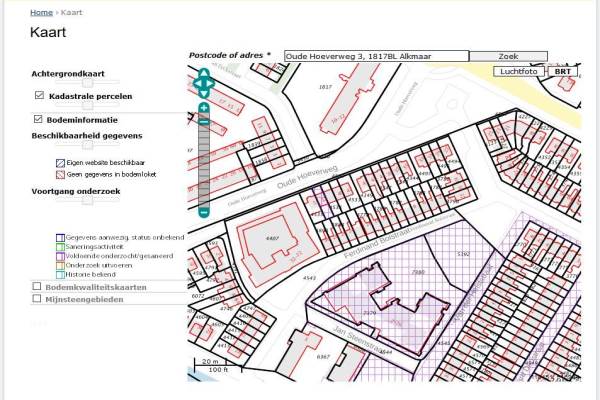Click the Postcode of adres input field
This screenshot has width=600, height=400.
click(x=375, y=56)
